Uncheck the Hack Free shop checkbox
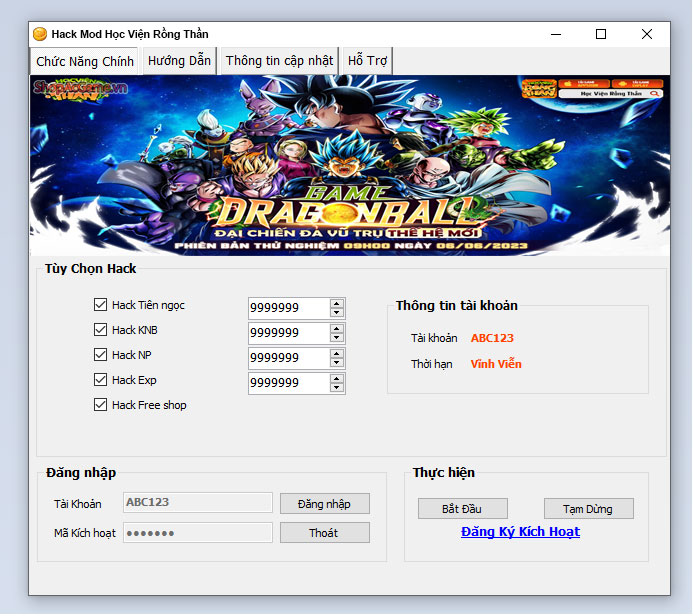This screenshot has height=616, width=693. pyautogui.click(x=100, y=405)
